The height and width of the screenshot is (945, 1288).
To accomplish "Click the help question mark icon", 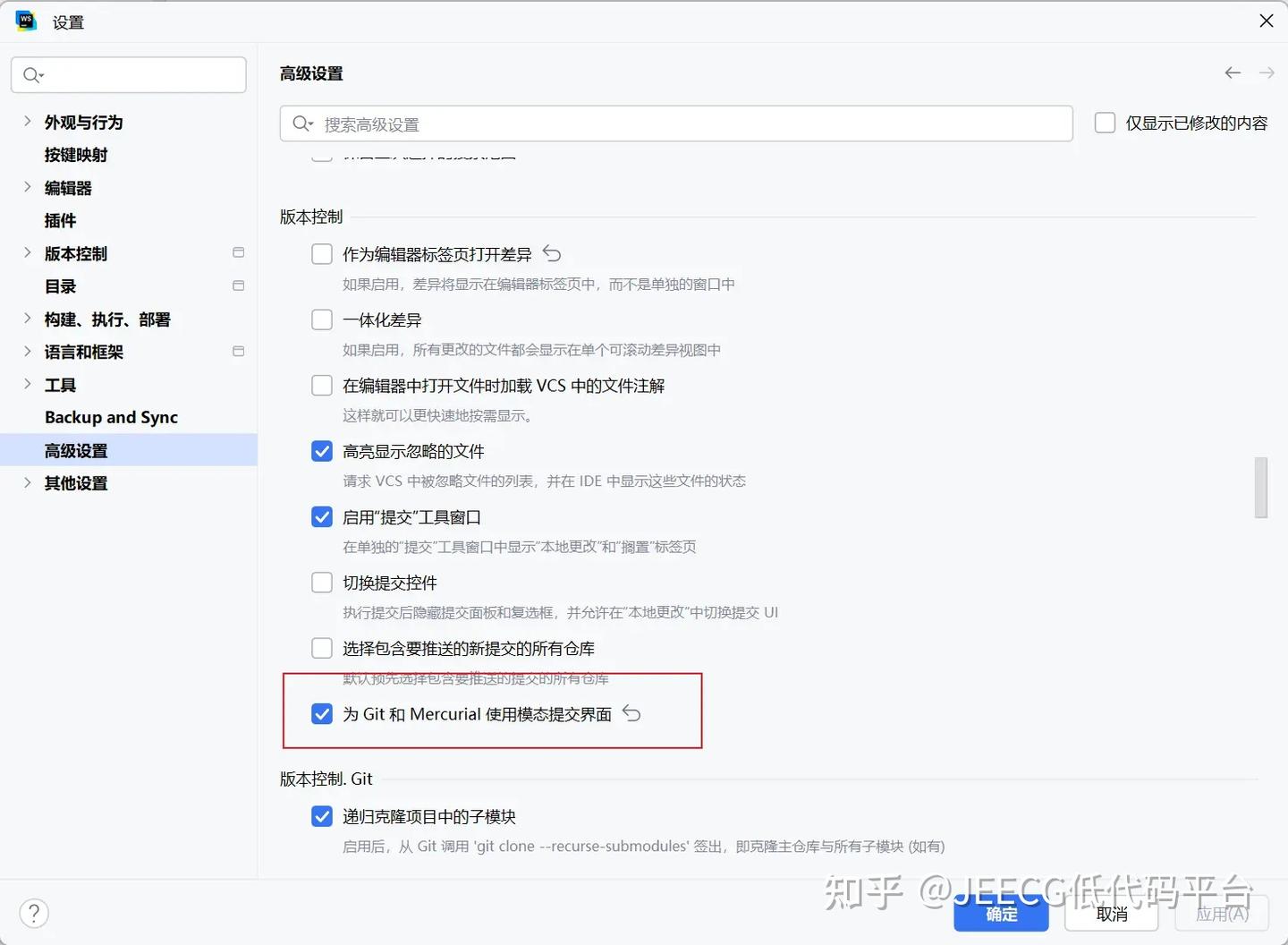I will pyautogui.click(x=33, y=913).
